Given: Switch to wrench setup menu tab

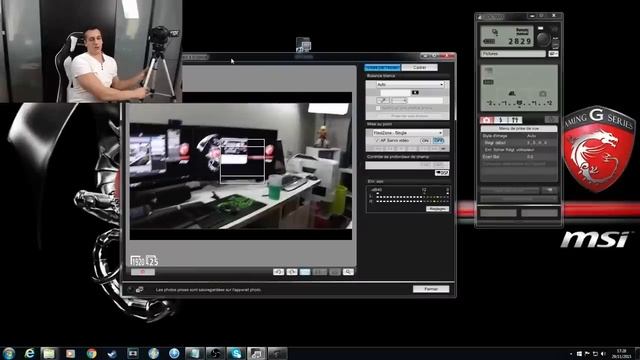Looking at the screenshot, I should 516,120.
